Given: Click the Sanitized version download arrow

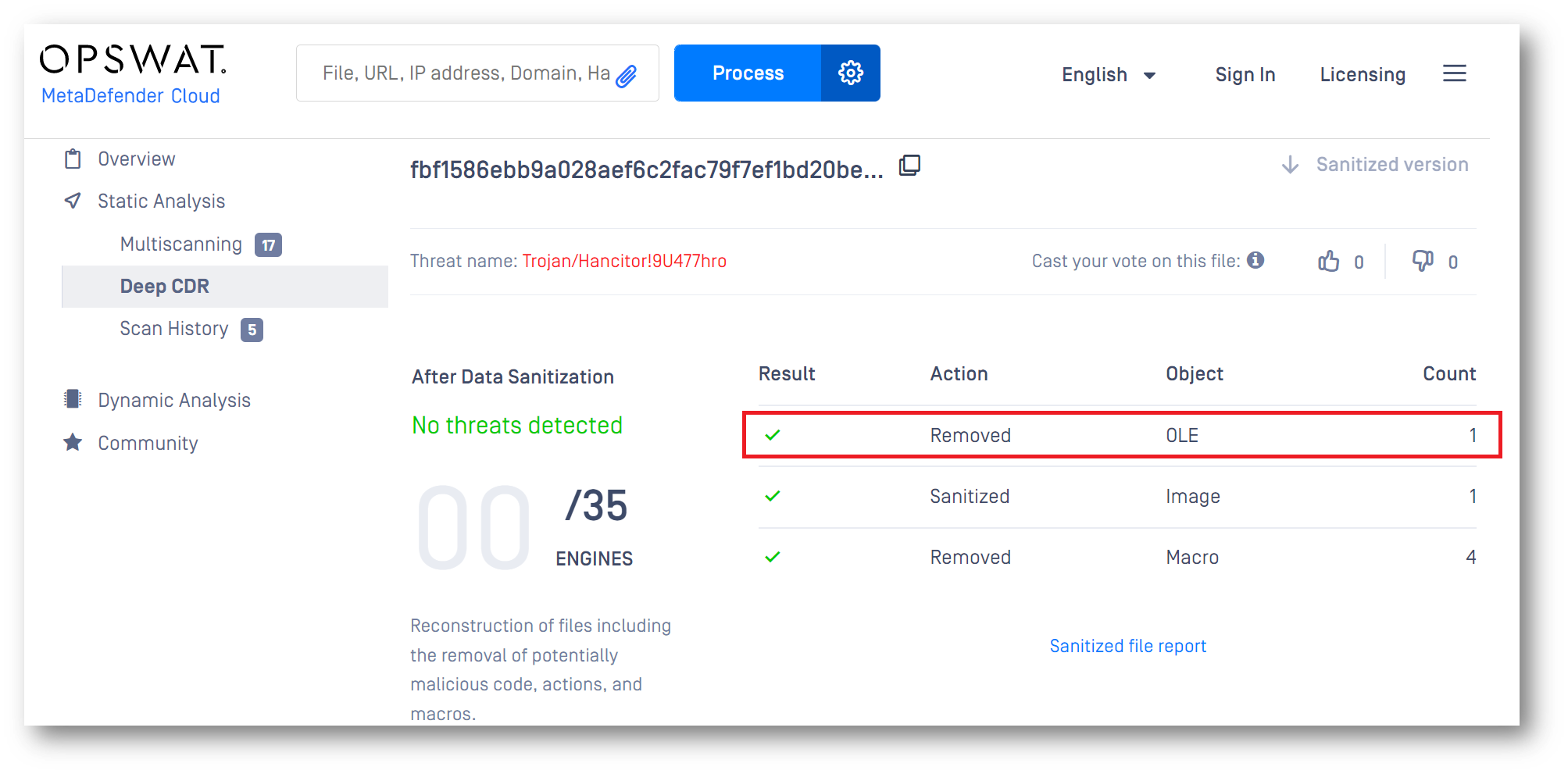Looking at the screenshot, I should point(1290,165).
